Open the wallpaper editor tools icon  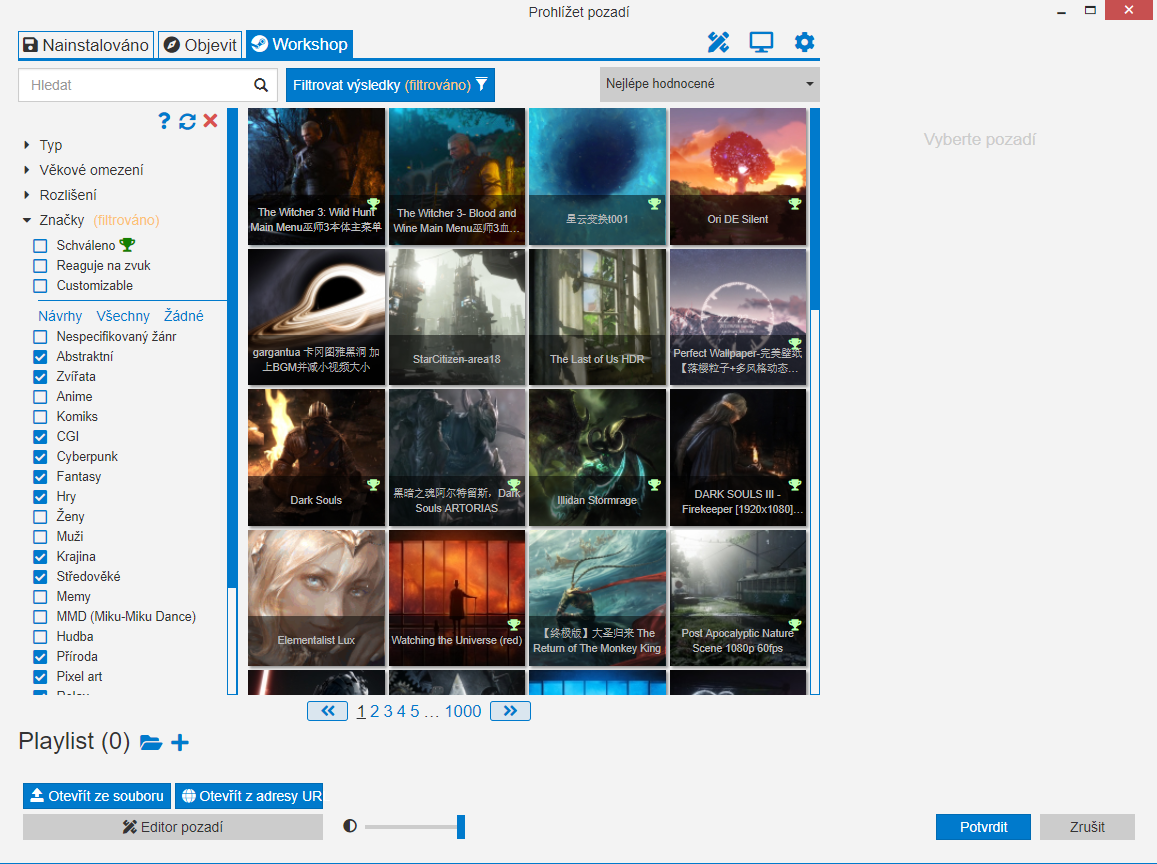(718, 42)
